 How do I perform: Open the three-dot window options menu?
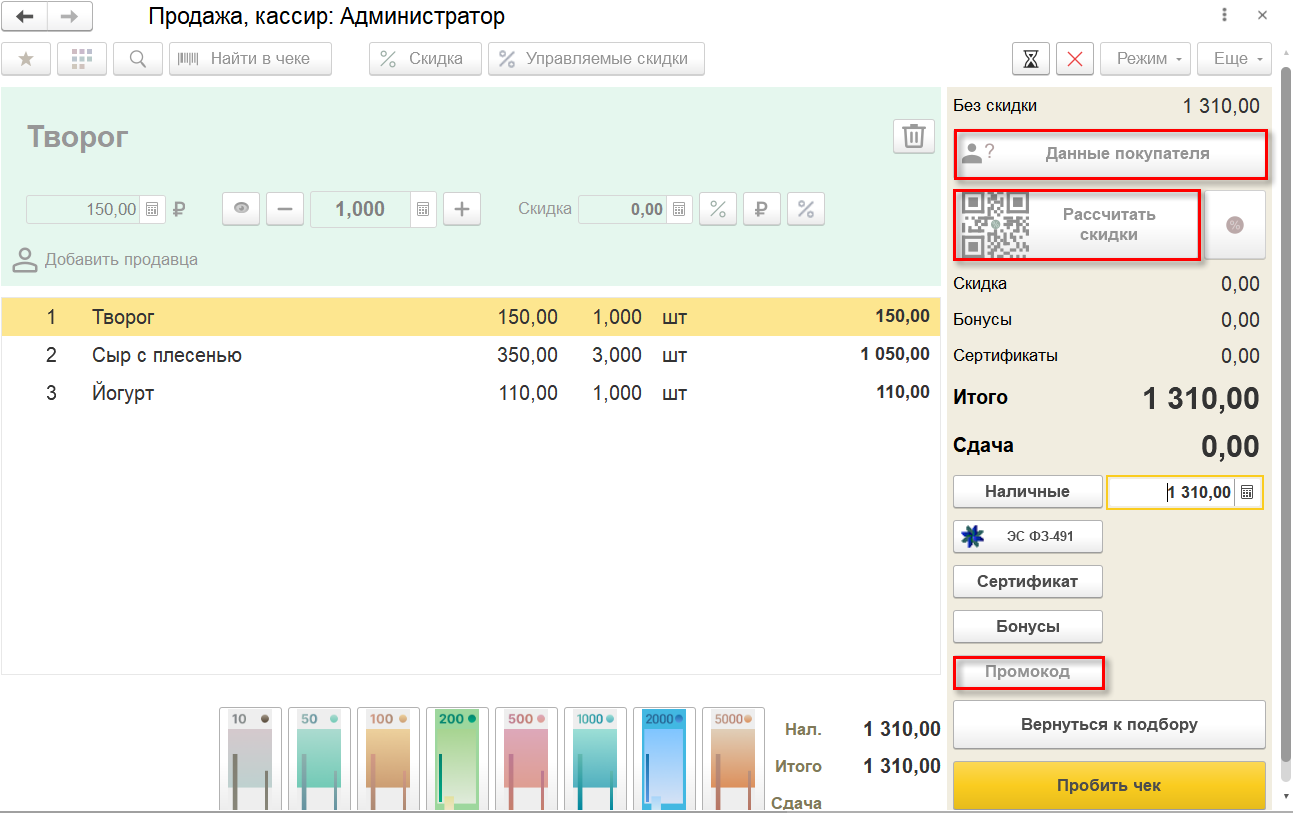[1225, 16]
